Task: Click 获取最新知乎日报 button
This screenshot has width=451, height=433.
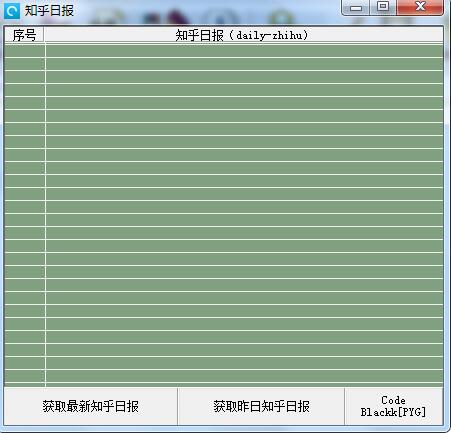Action: tap(91, 406)
